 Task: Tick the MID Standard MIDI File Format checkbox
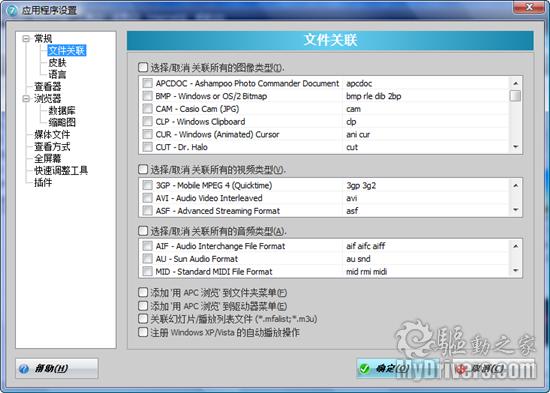click(x=147, y=271)
